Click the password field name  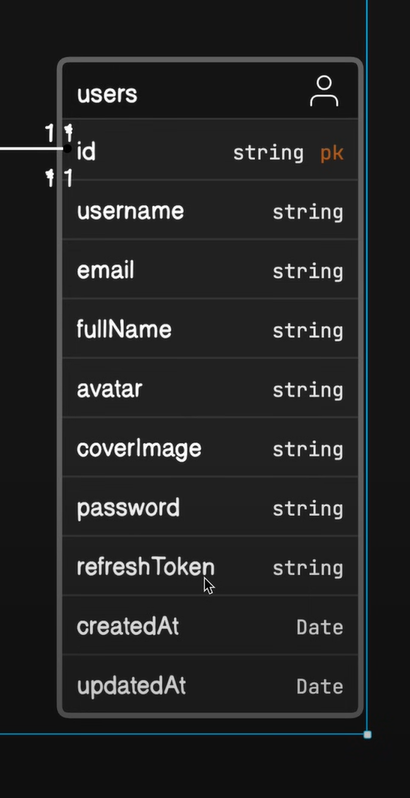click(128, 508)
